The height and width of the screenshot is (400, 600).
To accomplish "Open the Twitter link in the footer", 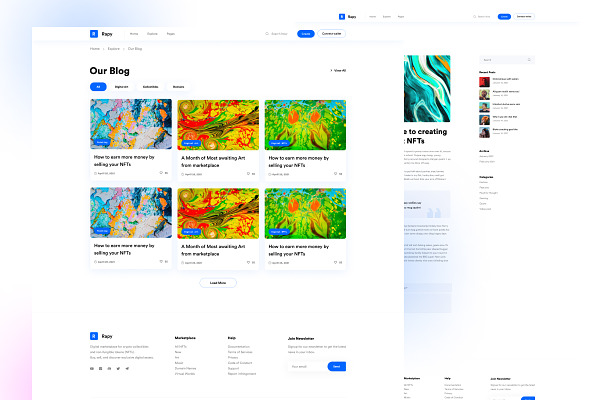I will pos(118,369).
